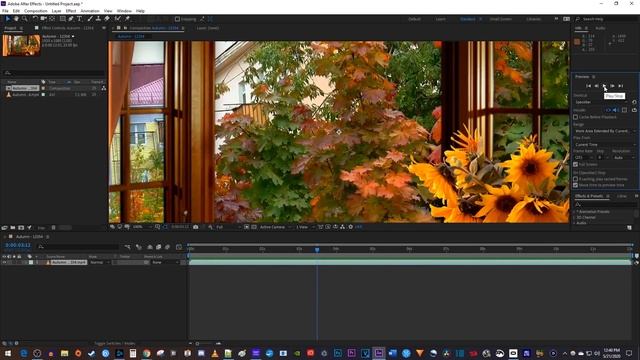Open the 1 View layout dropdown

[x=305, y=227]
